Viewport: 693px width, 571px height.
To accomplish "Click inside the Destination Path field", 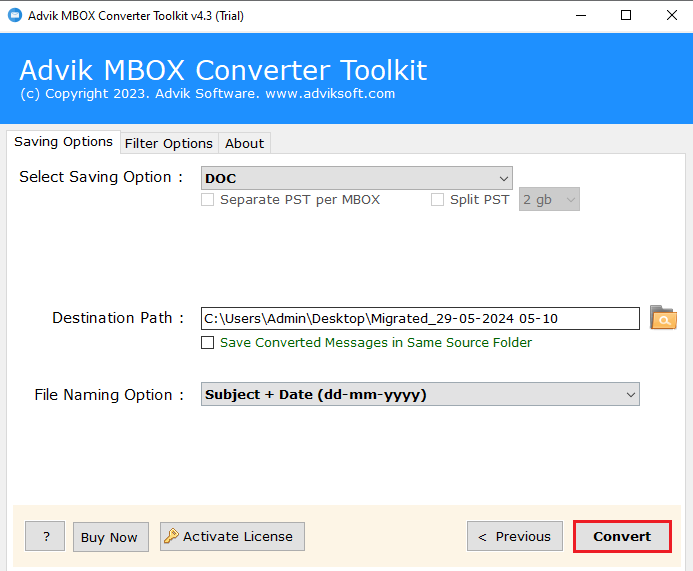I will [420, 319].
